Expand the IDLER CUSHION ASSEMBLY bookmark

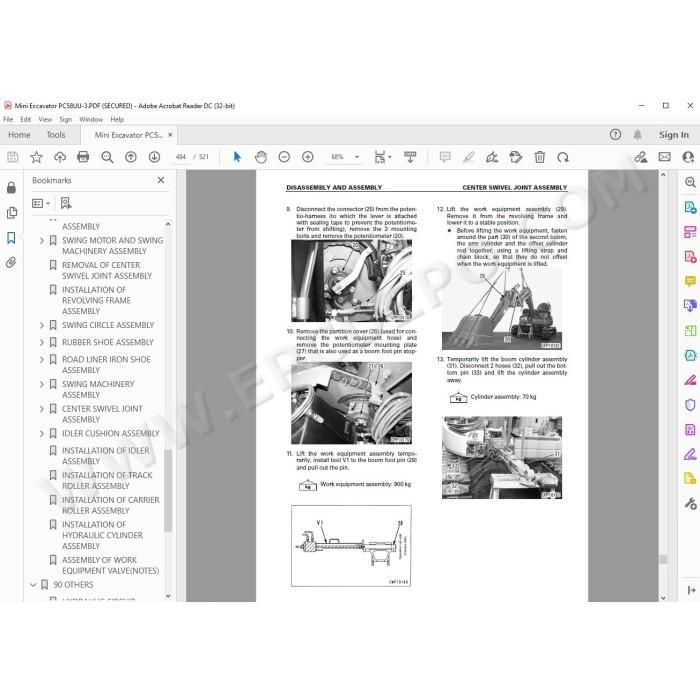tap(42, 433)
